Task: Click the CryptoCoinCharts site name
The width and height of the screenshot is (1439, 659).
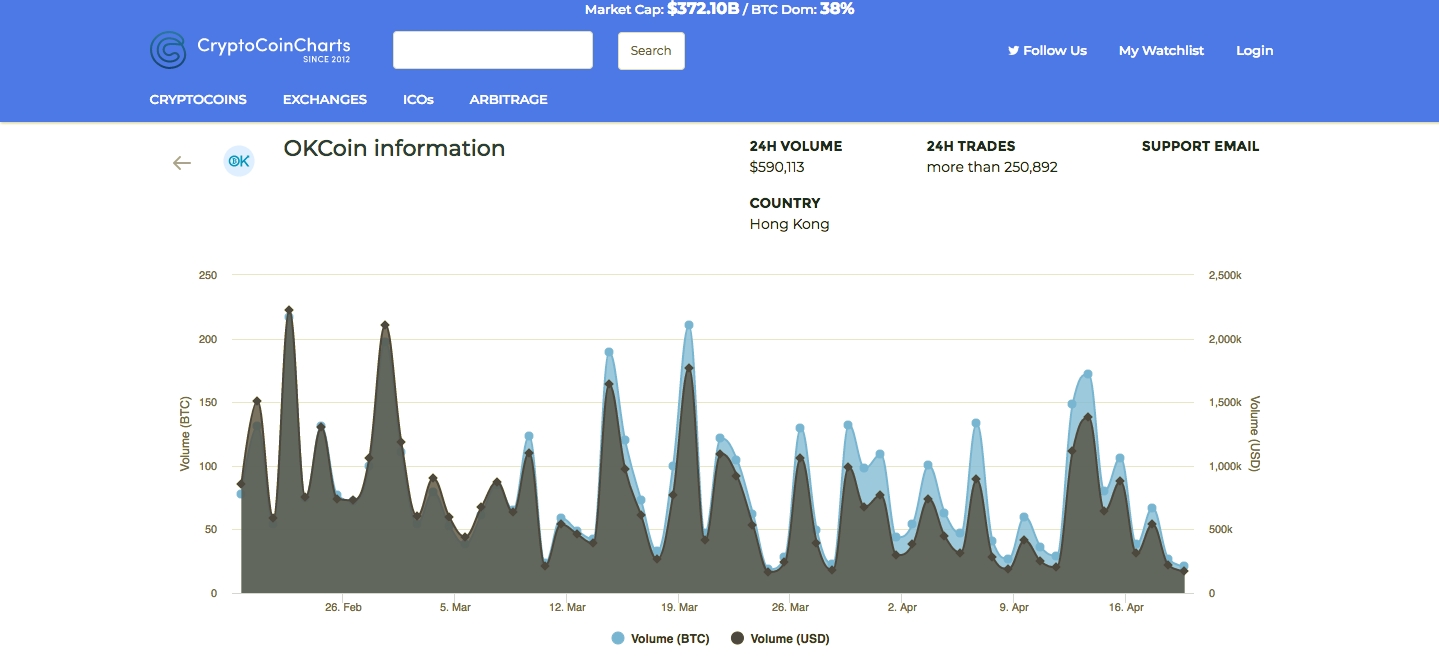Action: pos(274,45)
